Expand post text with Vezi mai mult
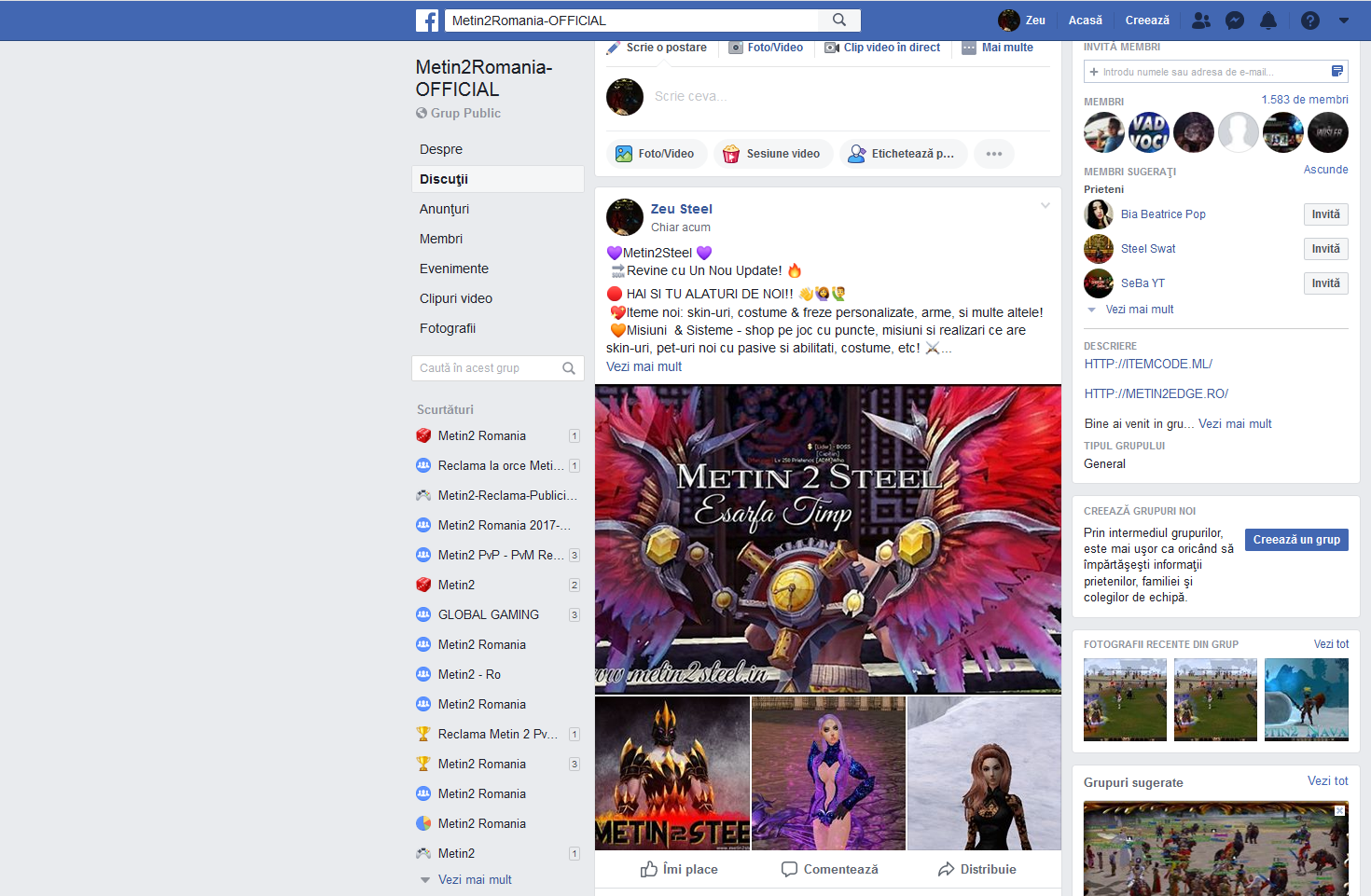Screen dimensions: 1371x896 coord(644,366)
